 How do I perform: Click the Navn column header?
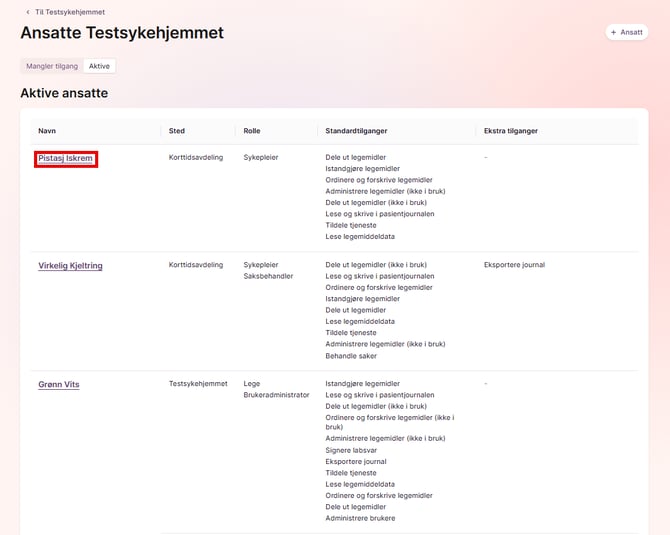coord(47,131)
